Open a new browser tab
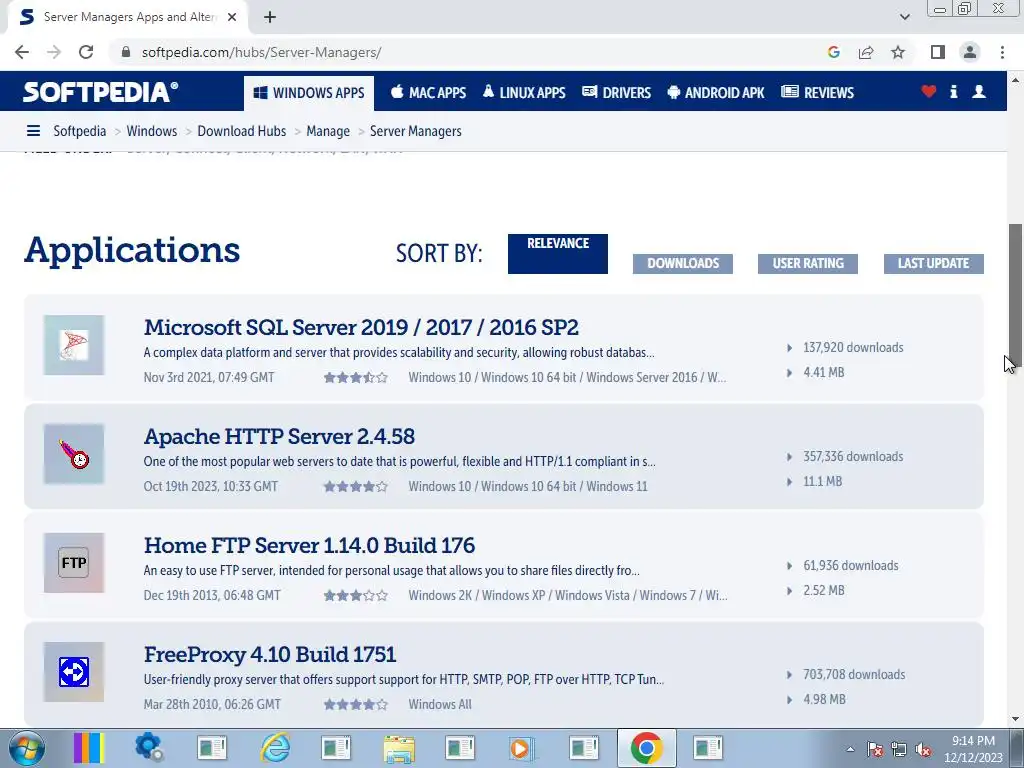 [270, 17]
